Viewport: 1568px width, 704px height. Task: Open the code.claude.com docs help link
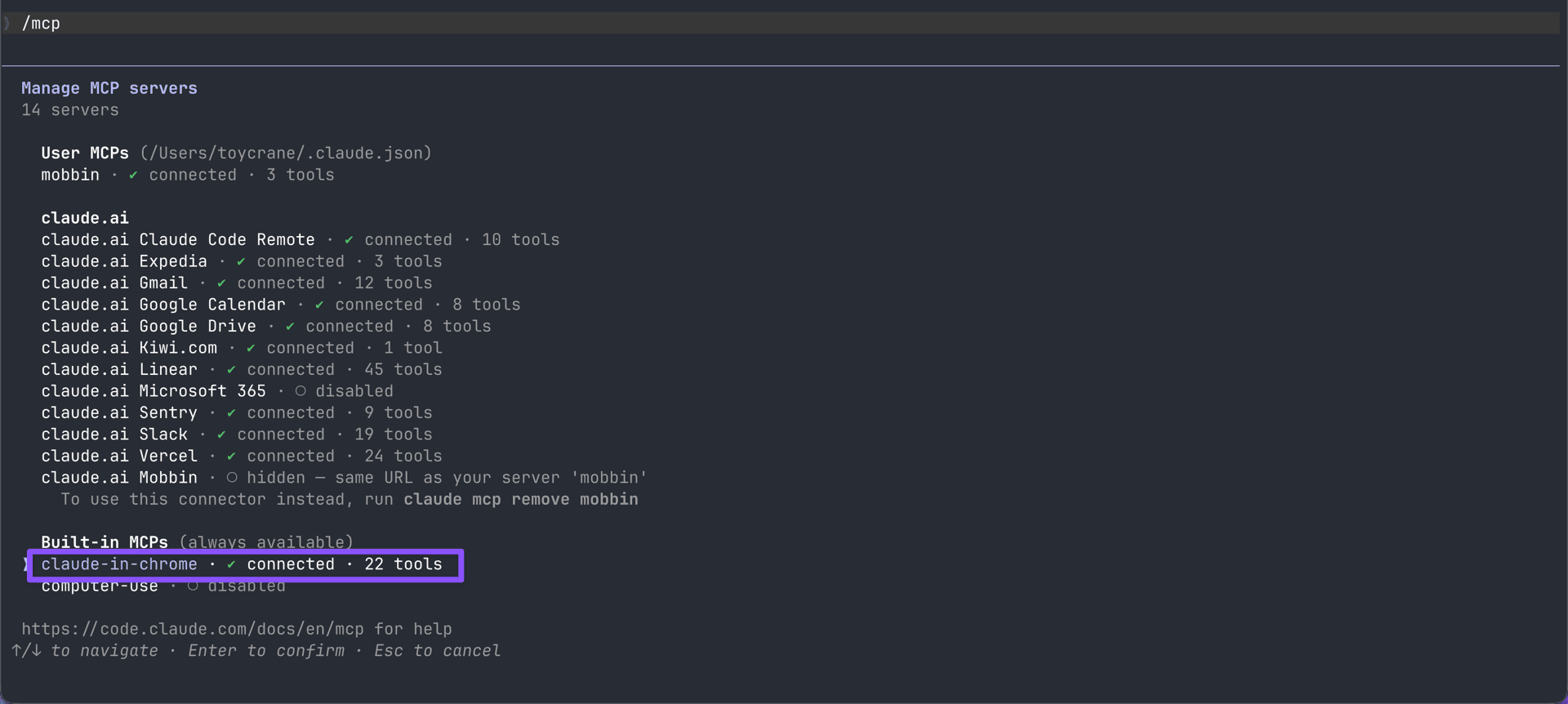point(193,629)
